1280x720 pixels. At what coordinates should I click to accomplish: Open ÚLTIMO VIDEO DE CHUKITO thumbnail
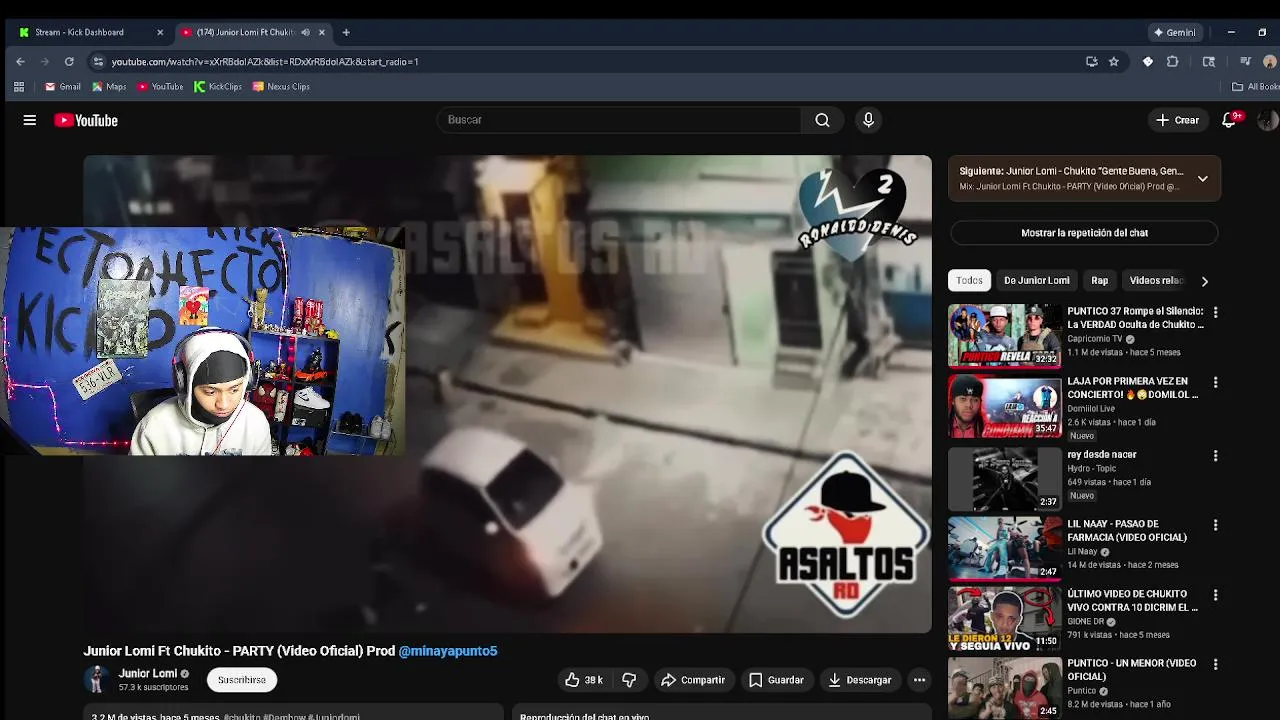tap(1004, 618)
